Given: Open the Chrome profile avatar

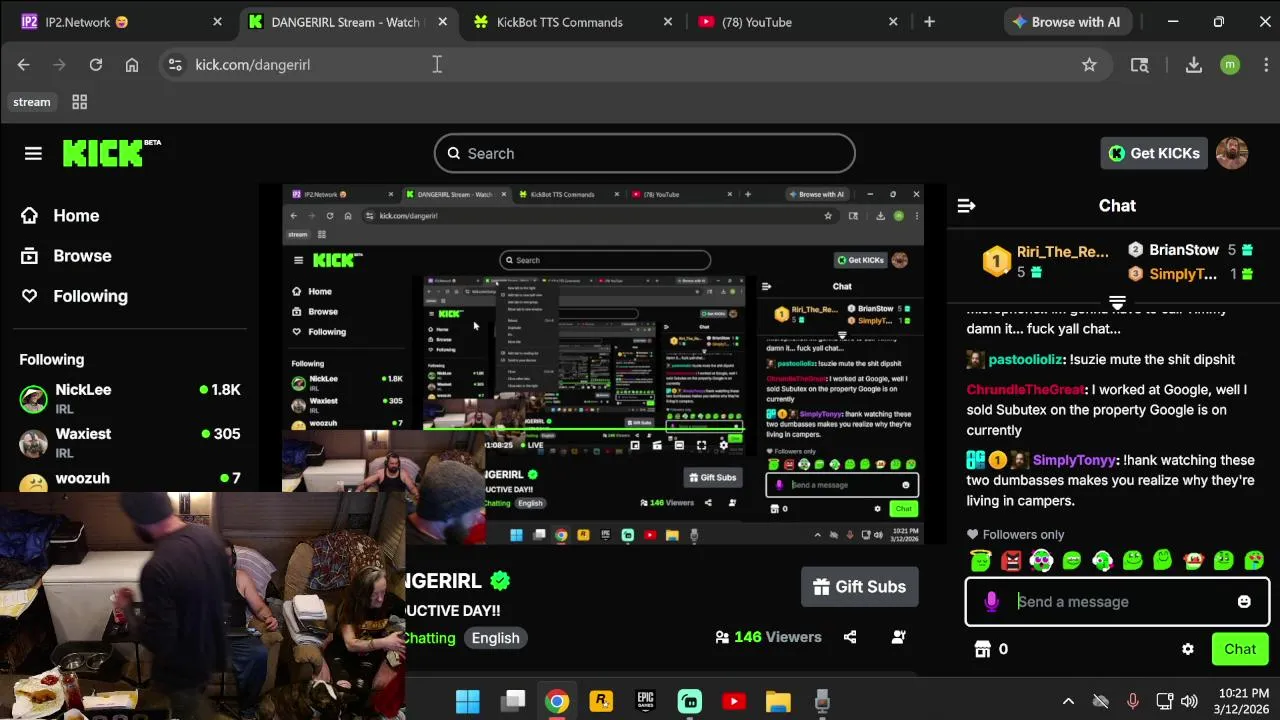Looking at the screenshot, I should 1230,64.
